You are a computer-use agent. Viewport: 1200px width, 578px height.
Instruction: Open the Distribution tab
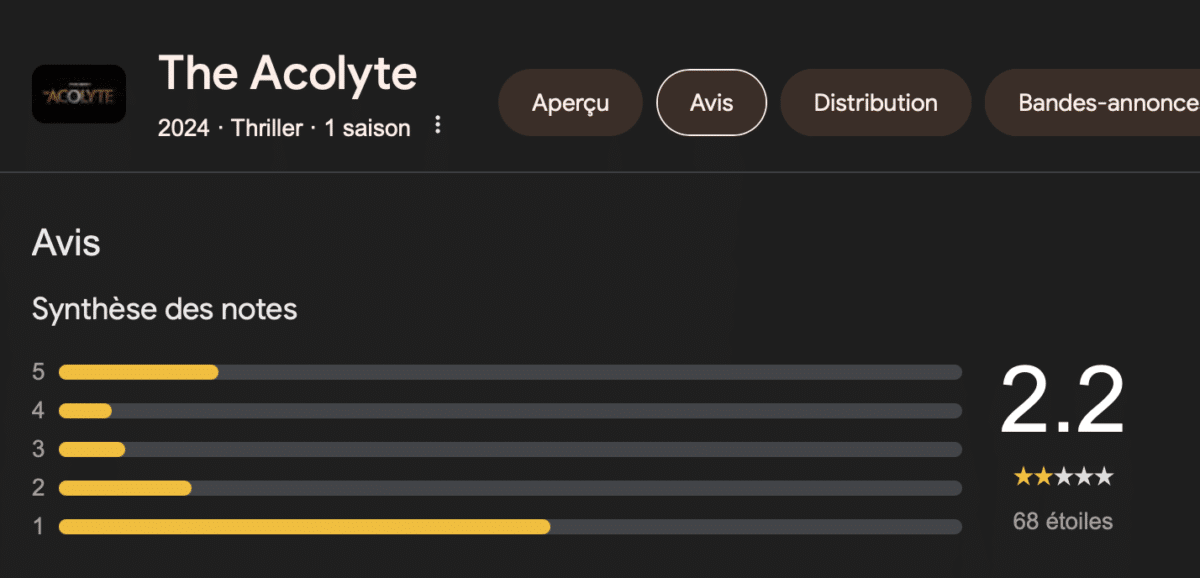[875, 102]
